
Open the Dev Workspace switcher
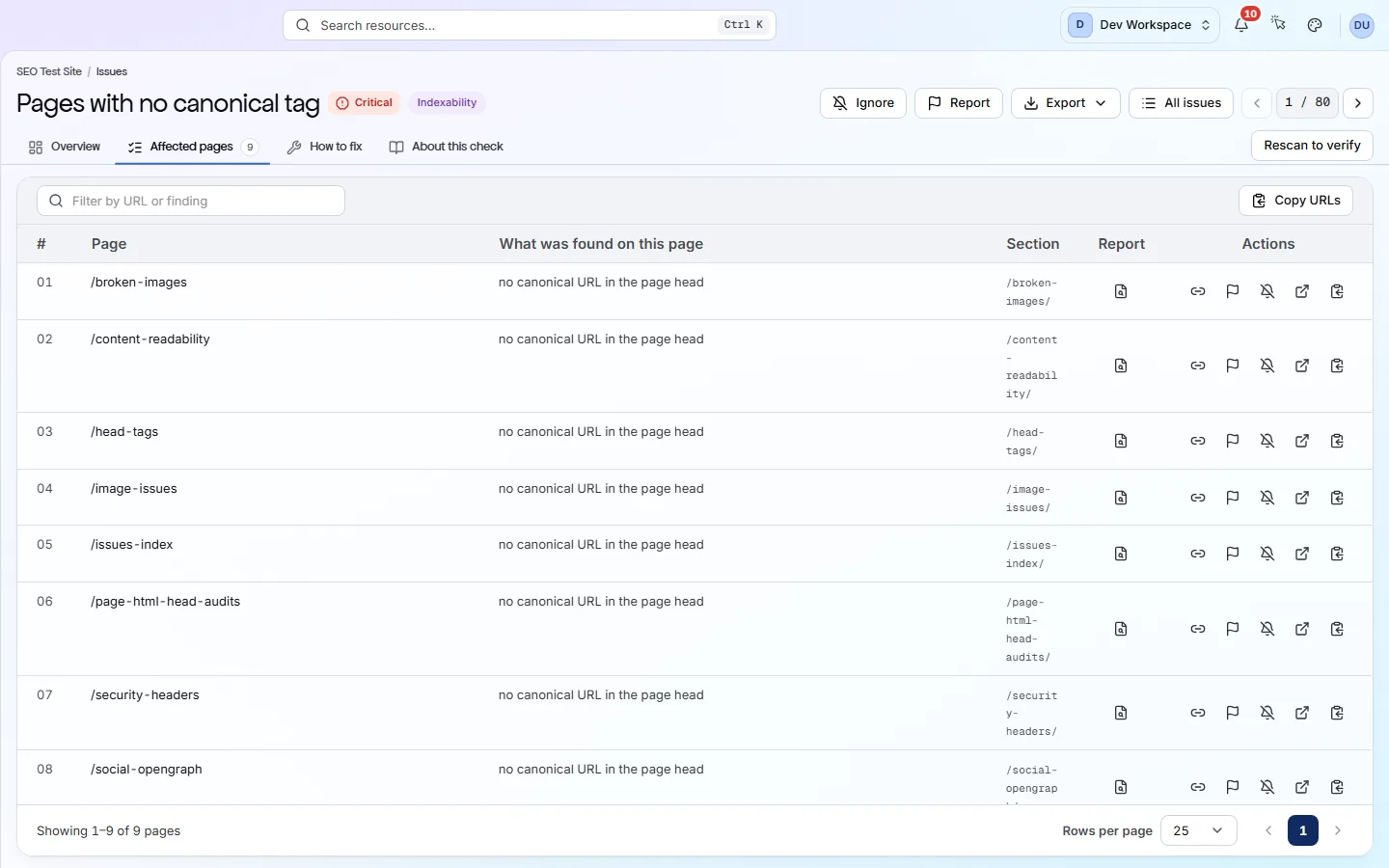[x=1140, y=25]
